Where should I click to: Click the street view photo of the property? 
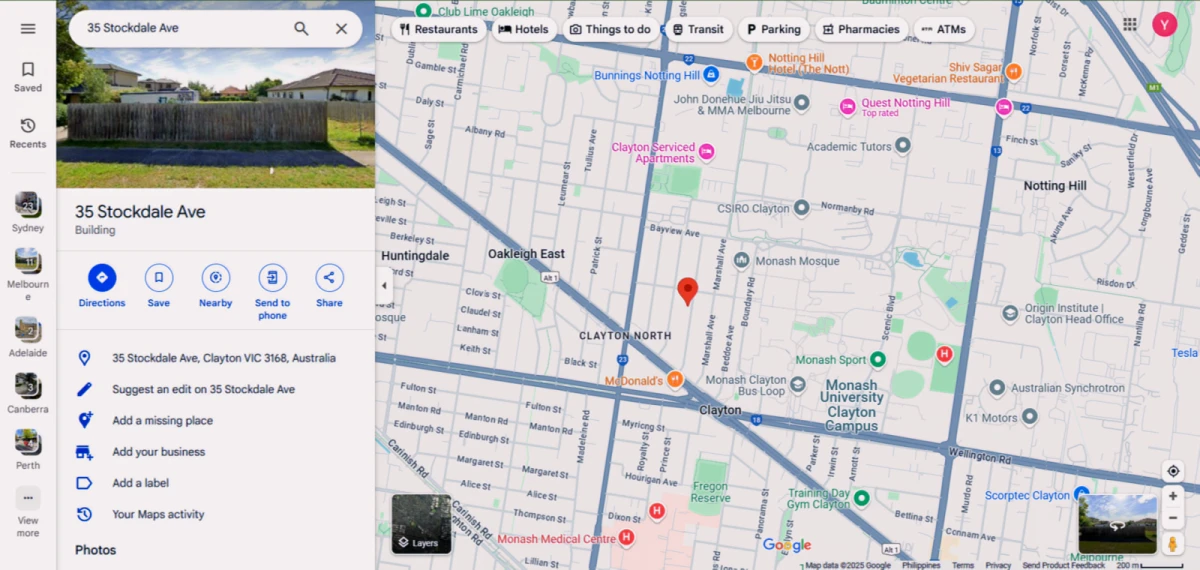click(215, 94)
